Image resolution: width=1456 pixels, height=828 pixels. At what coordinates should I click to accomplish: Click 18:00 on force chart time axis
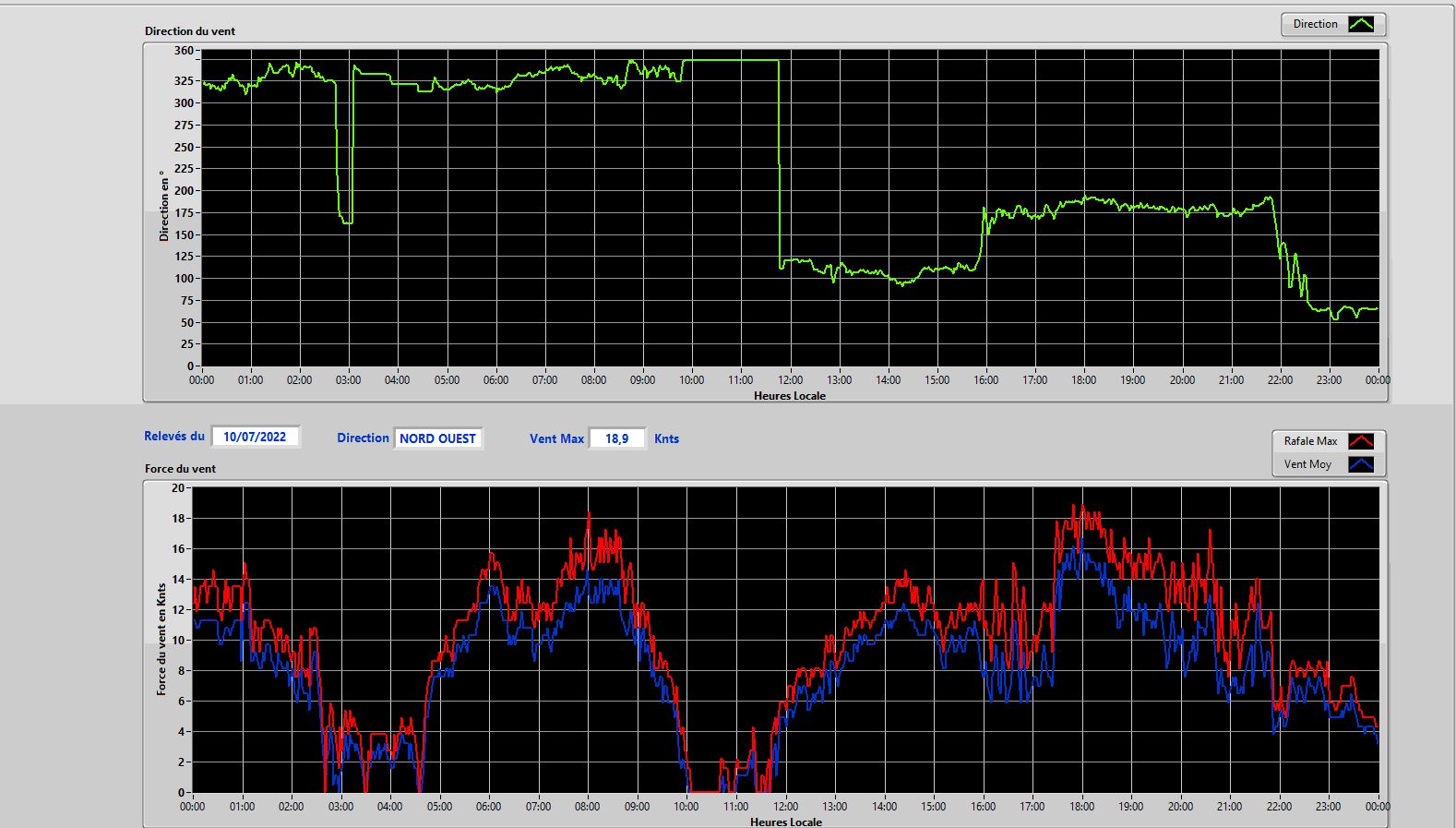pyautogui.click(x=1081, y=806)
